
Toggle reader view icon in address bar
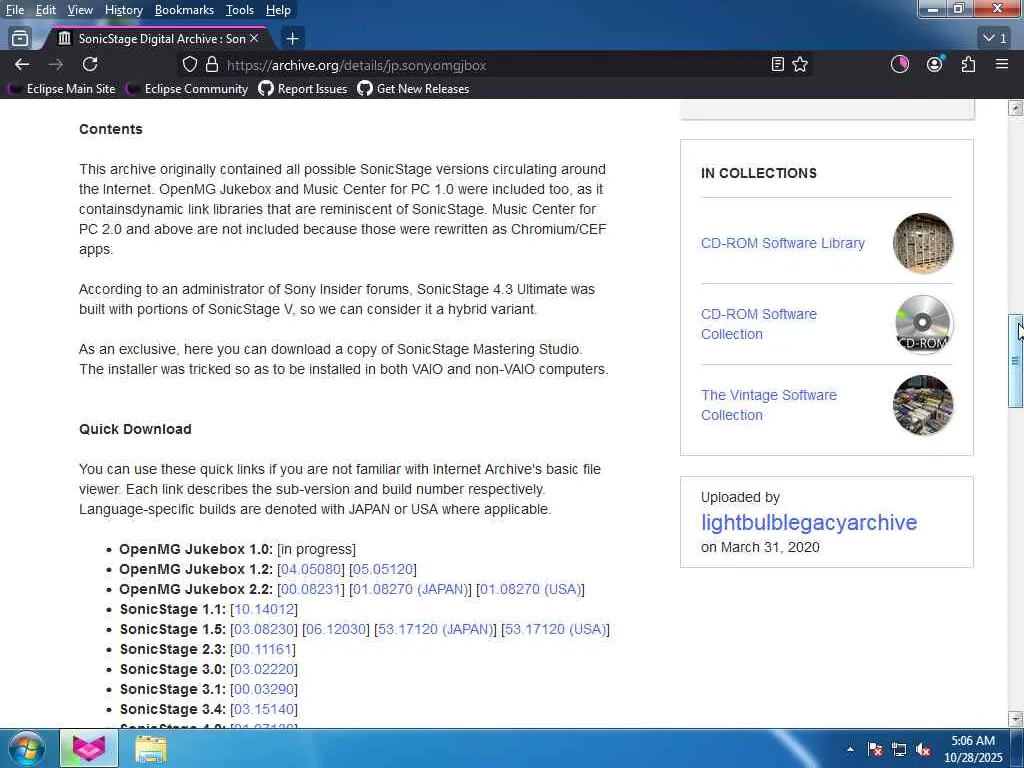[x=777, y=64]
